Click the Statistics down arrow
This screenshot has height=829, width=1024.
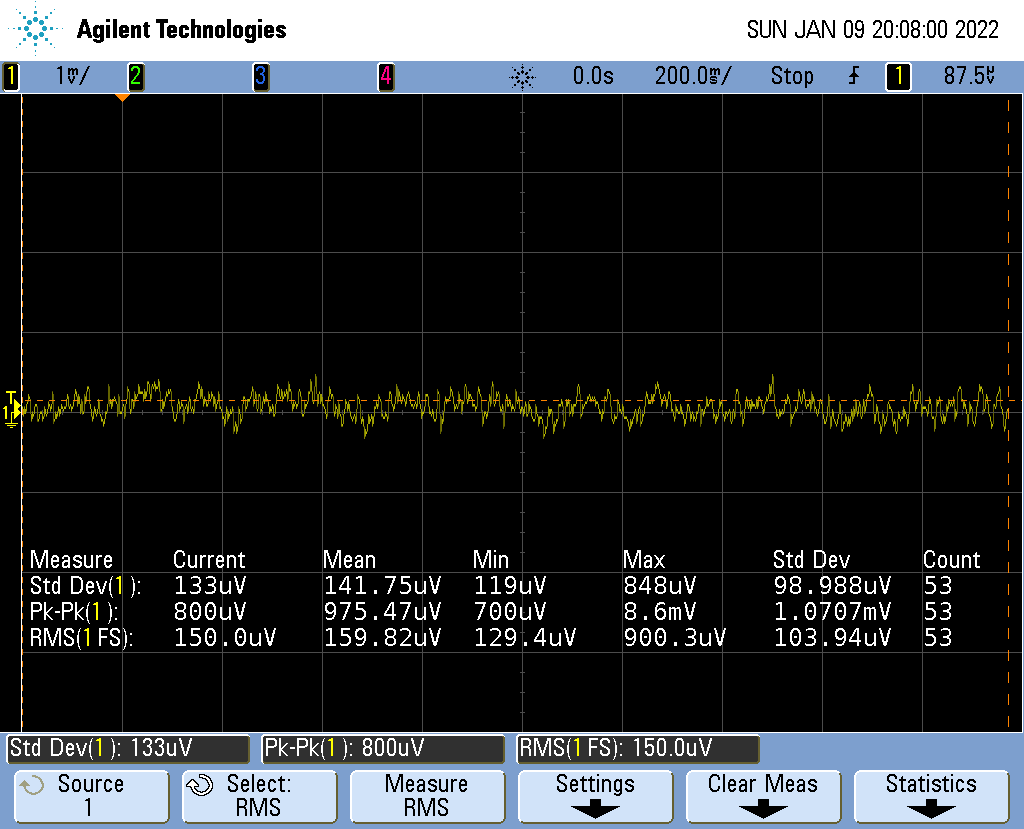pyautogui.click(x=931, y=810)
